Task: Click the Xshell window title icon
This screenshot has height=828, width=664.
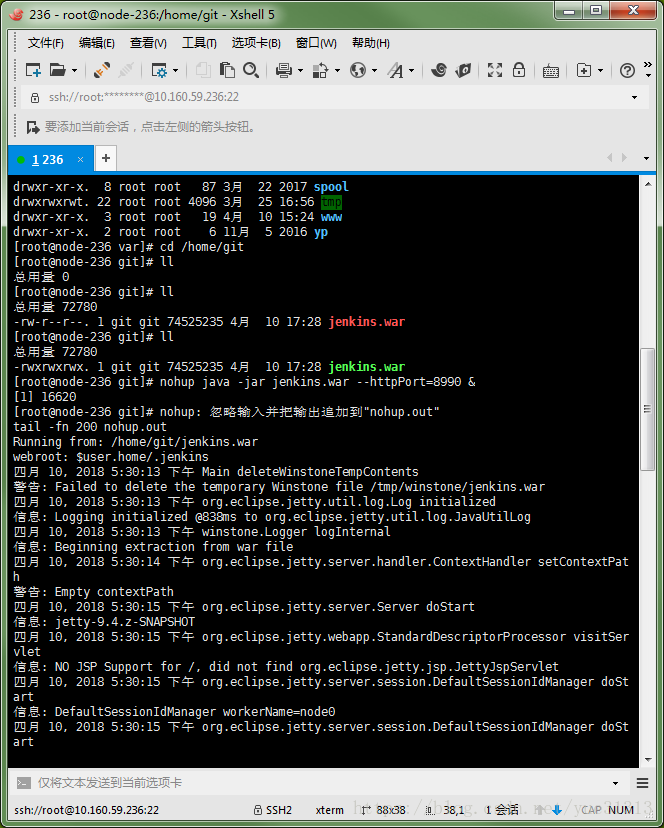Action: pyautogui.click(x=16, y=14)
